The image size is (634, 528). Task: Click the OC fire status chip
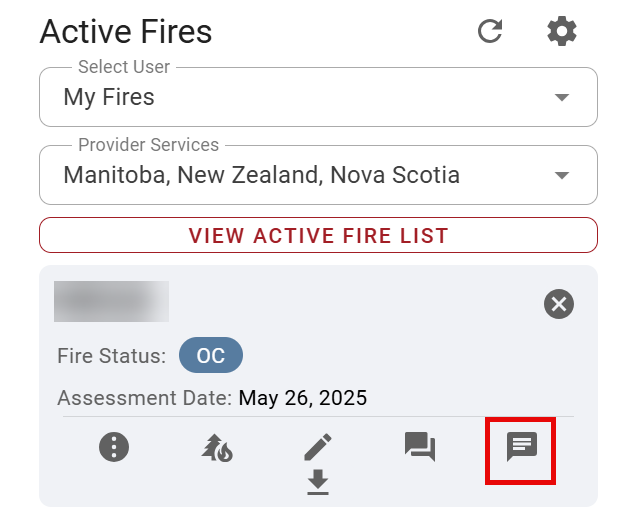(x=210, y=356)
